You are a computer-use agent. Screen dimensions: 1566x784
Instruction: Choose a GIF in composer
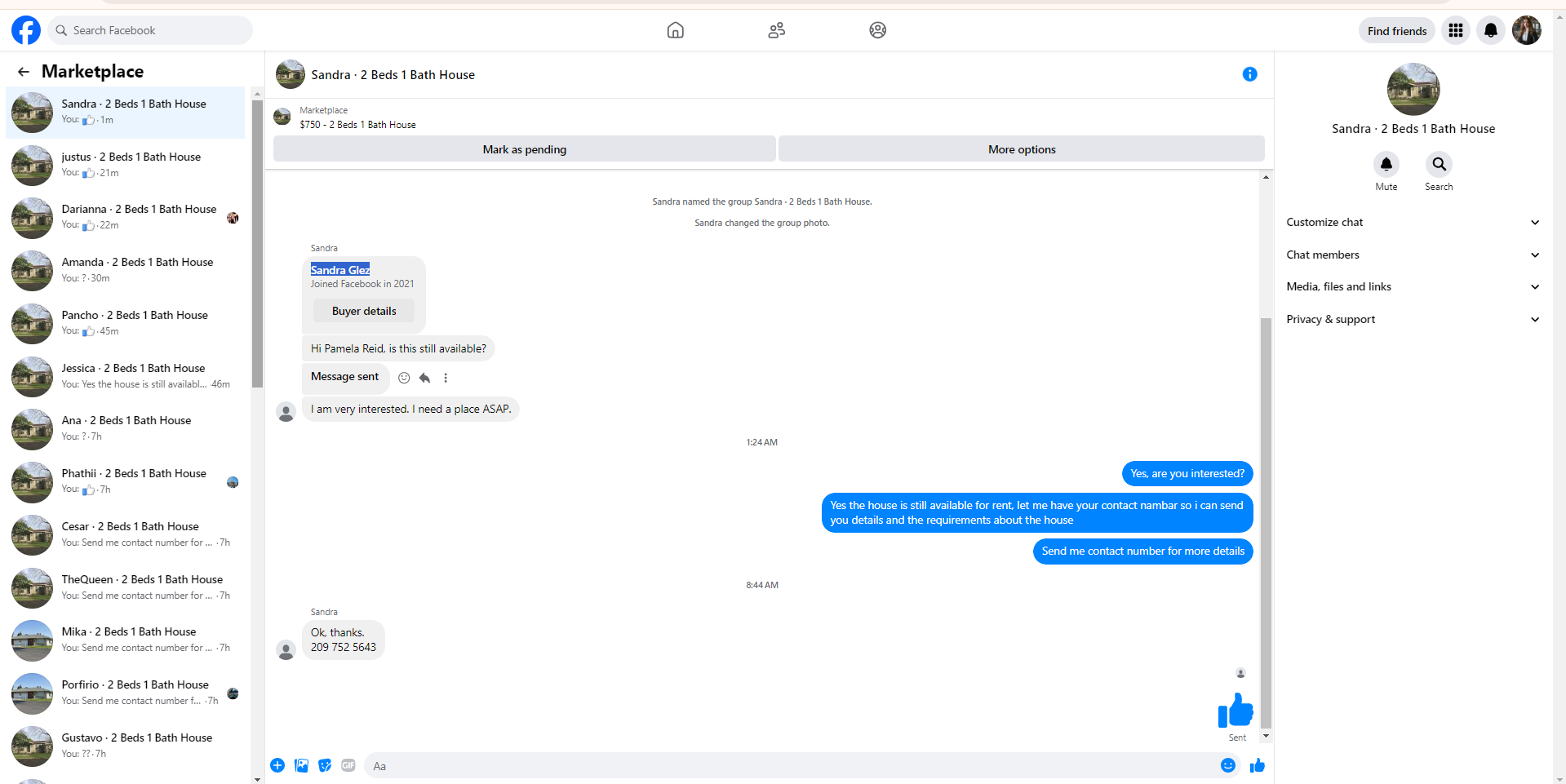[348, 765]
